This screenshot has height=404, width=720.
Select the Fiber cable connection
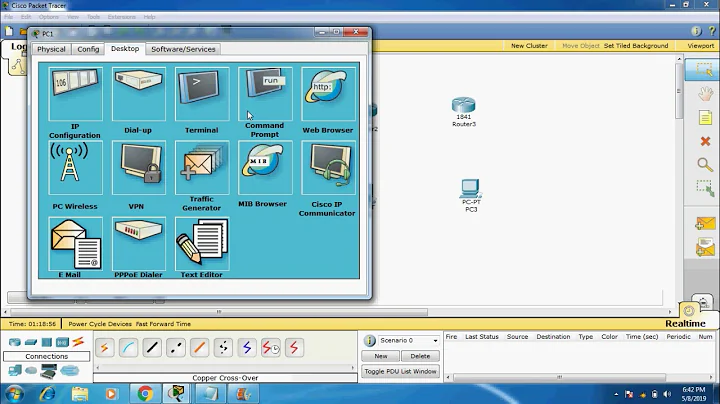tap(199, 348)
